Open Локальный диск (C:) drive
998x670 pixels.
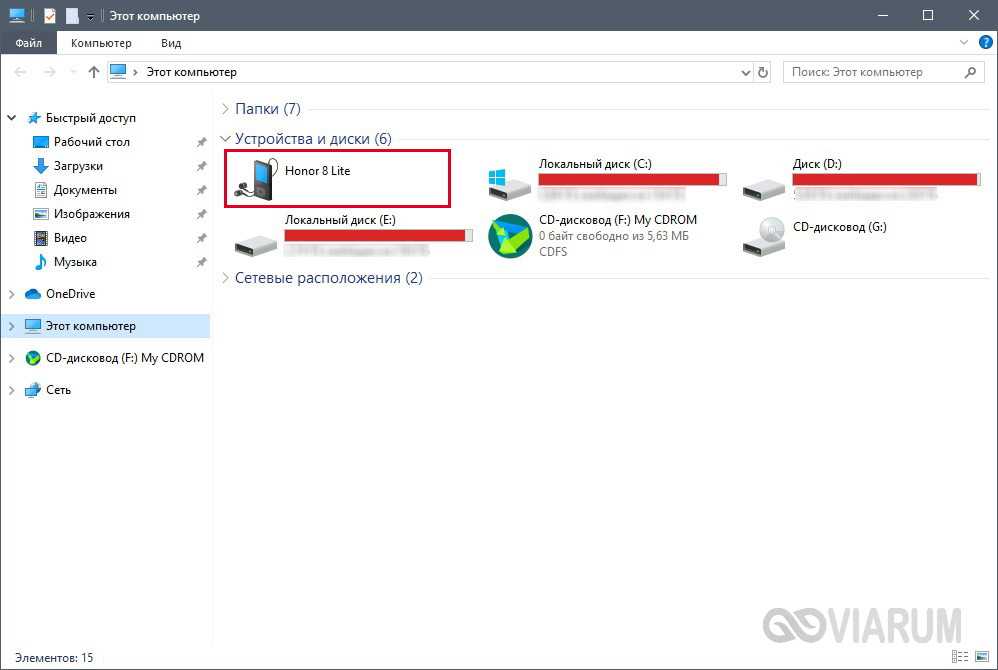[x=594, y=164]
